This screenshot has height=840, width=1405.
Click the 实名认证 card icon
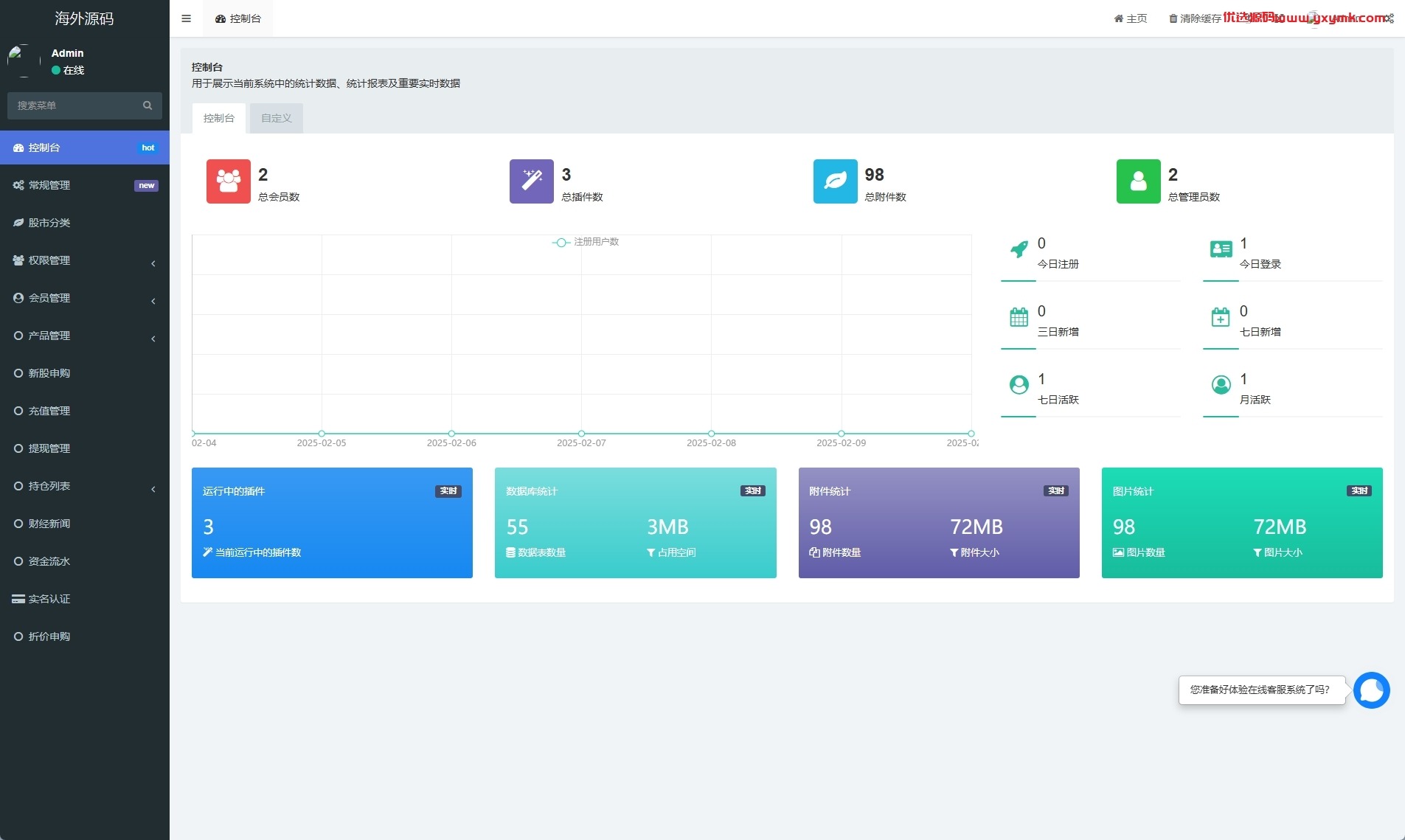click(x=18, y=599)
